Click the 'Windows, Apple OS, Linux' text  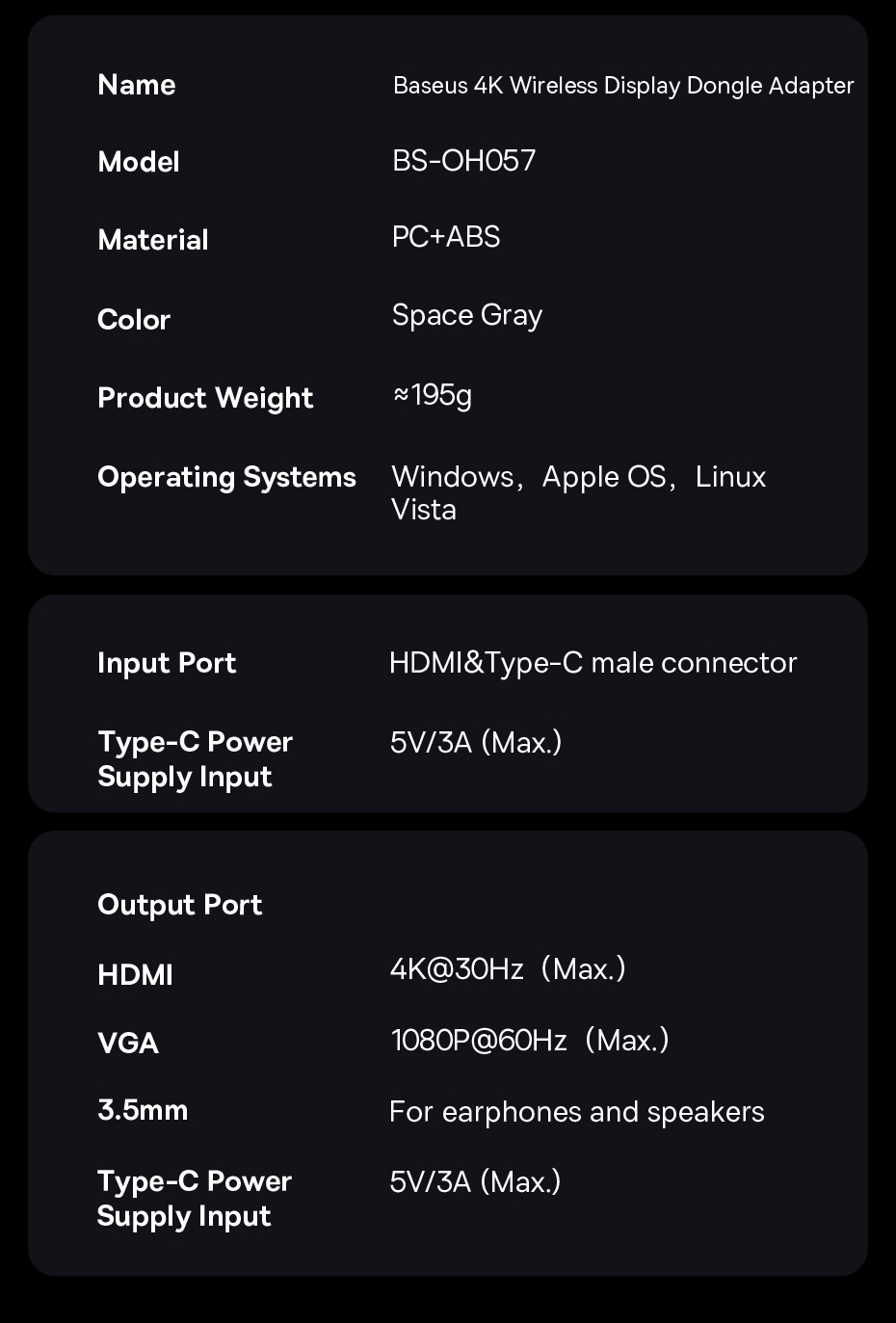578,477
